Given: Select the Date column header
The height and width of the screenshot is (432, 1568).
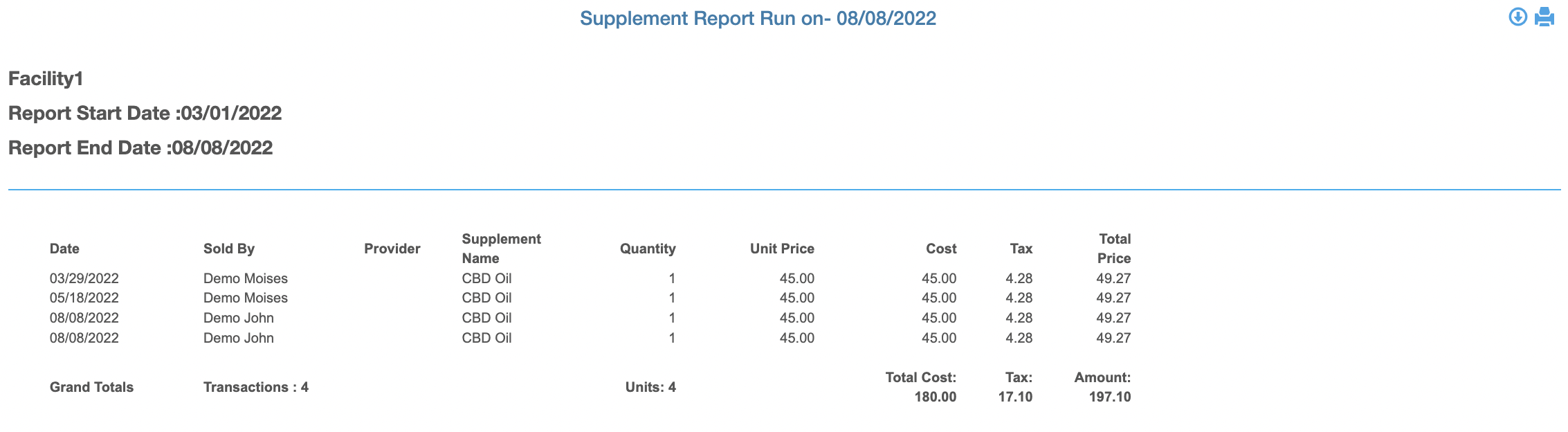Looking at the screenshot, I should pos(64,249).
